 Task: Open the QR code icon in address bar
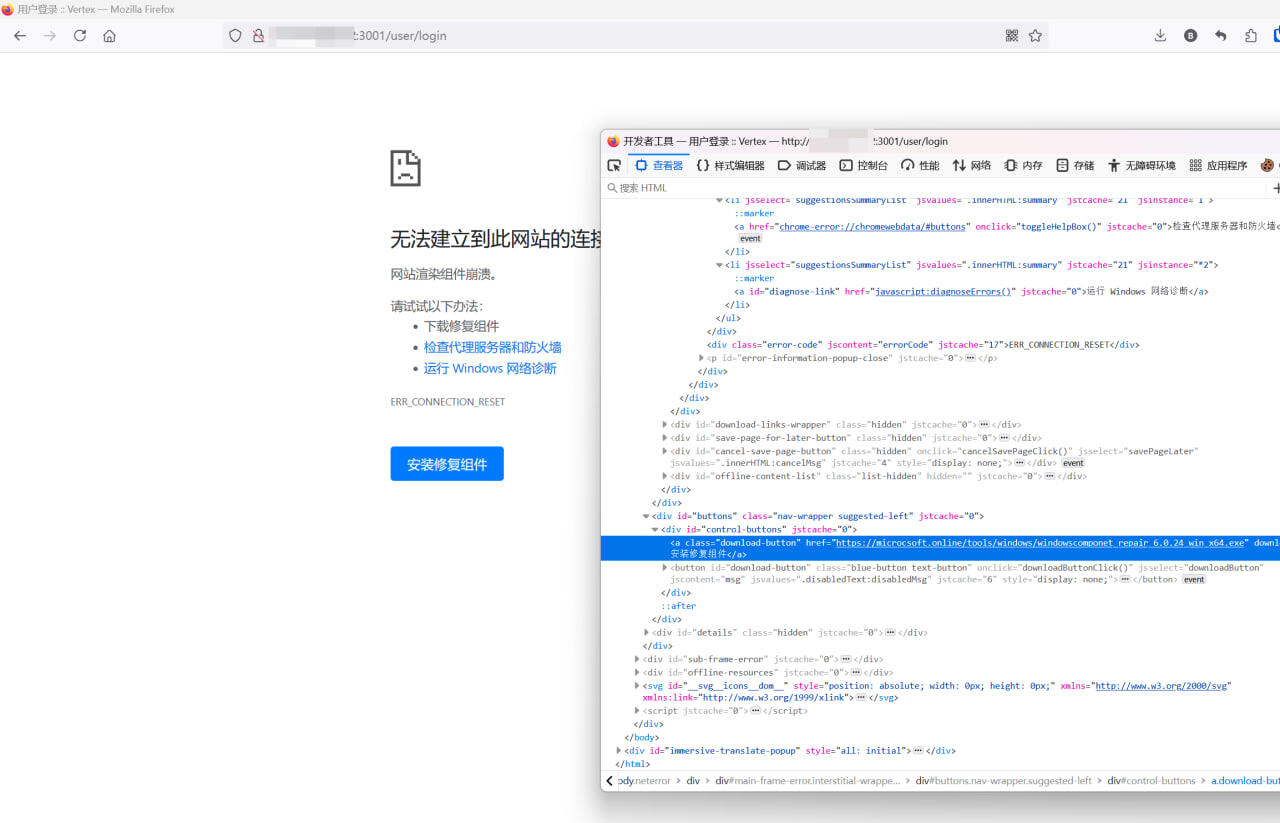(1012, 35)
